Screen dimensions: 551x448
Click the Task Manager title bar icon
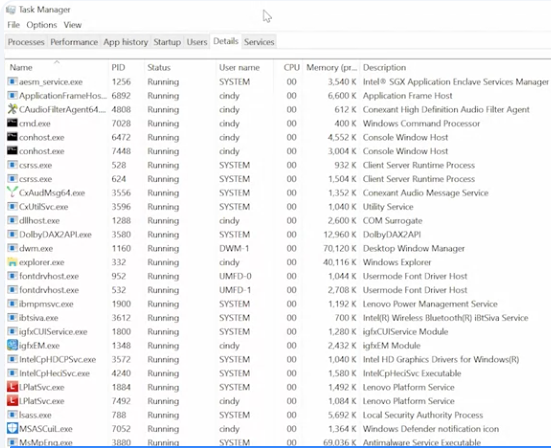click(11, 9)
